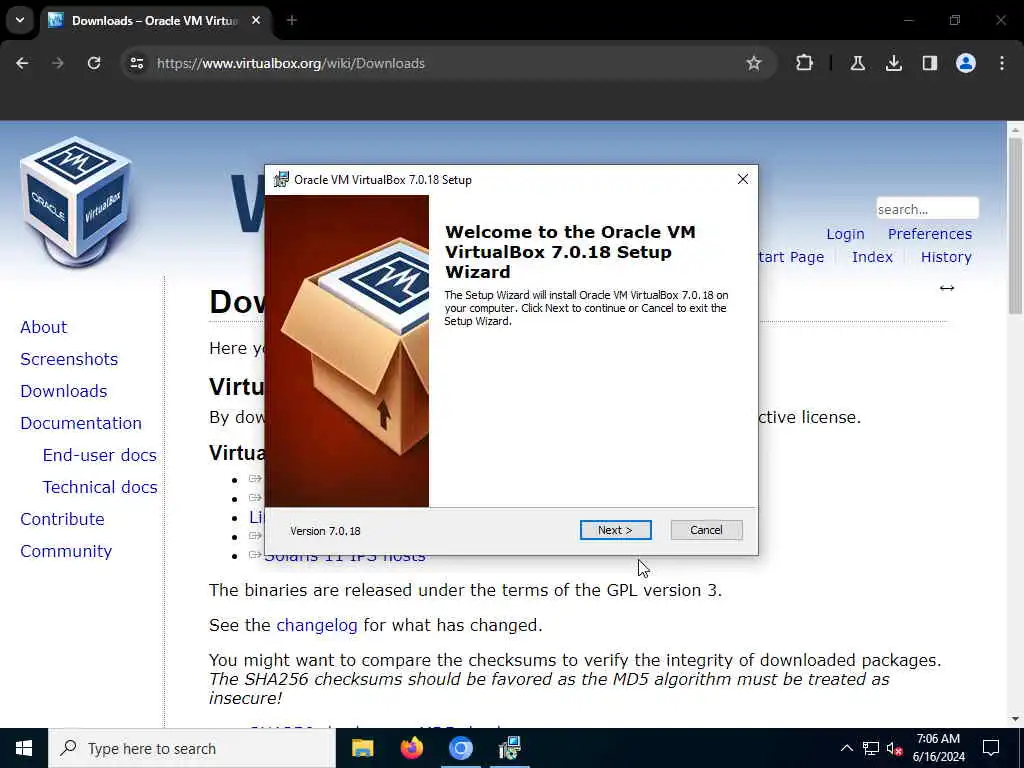Go back in Chrome browser
This screenshot has width=1024, height=768.
(22, 63)
